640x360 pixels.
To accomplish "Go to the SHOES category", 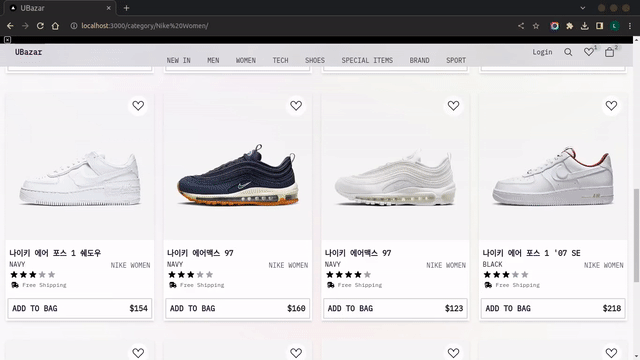I will (315, 60).
